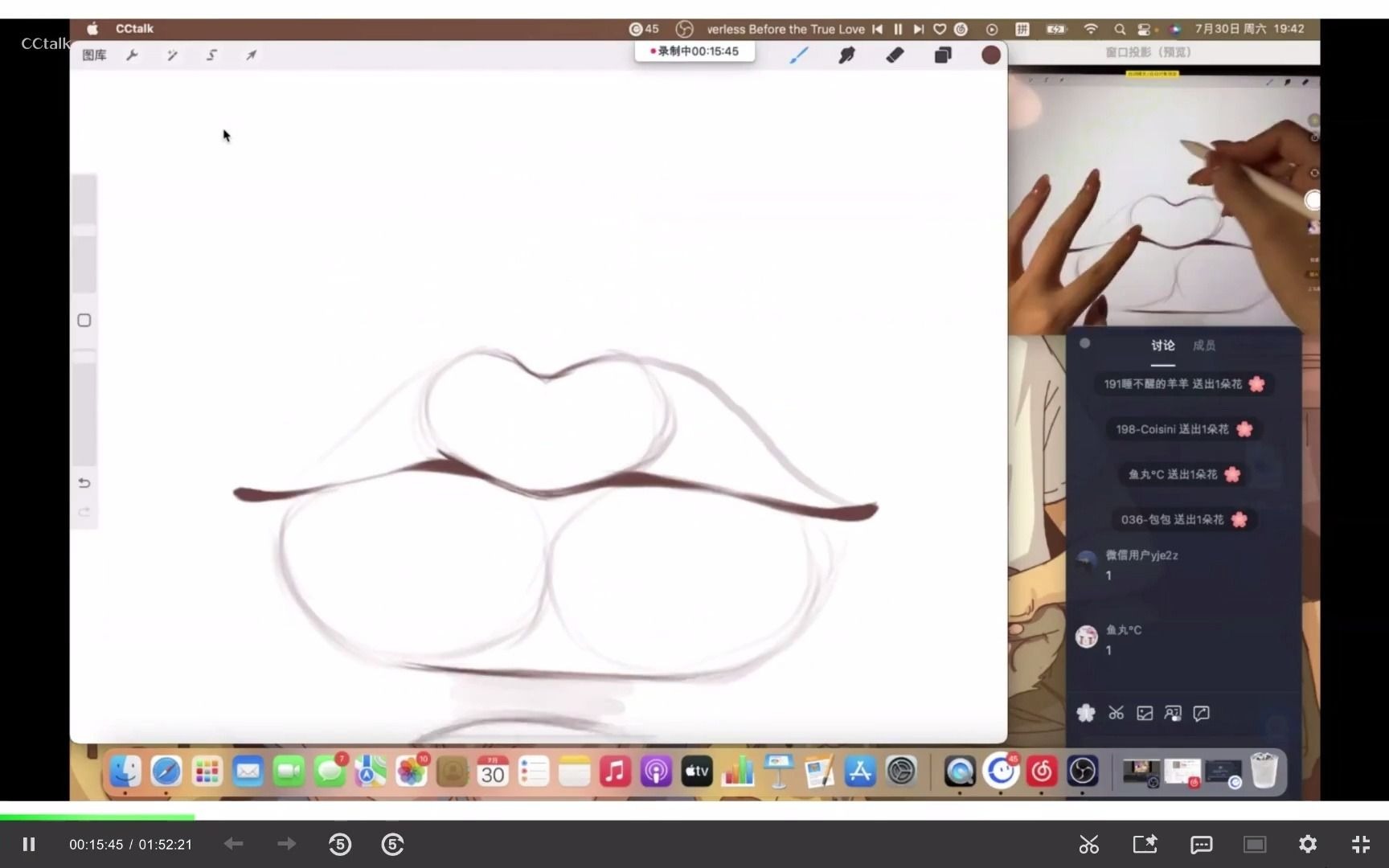The width and height of the screenshot is (1389, 868).
Task: Open Safari from the dock
Action: click(x=166, y=772)
